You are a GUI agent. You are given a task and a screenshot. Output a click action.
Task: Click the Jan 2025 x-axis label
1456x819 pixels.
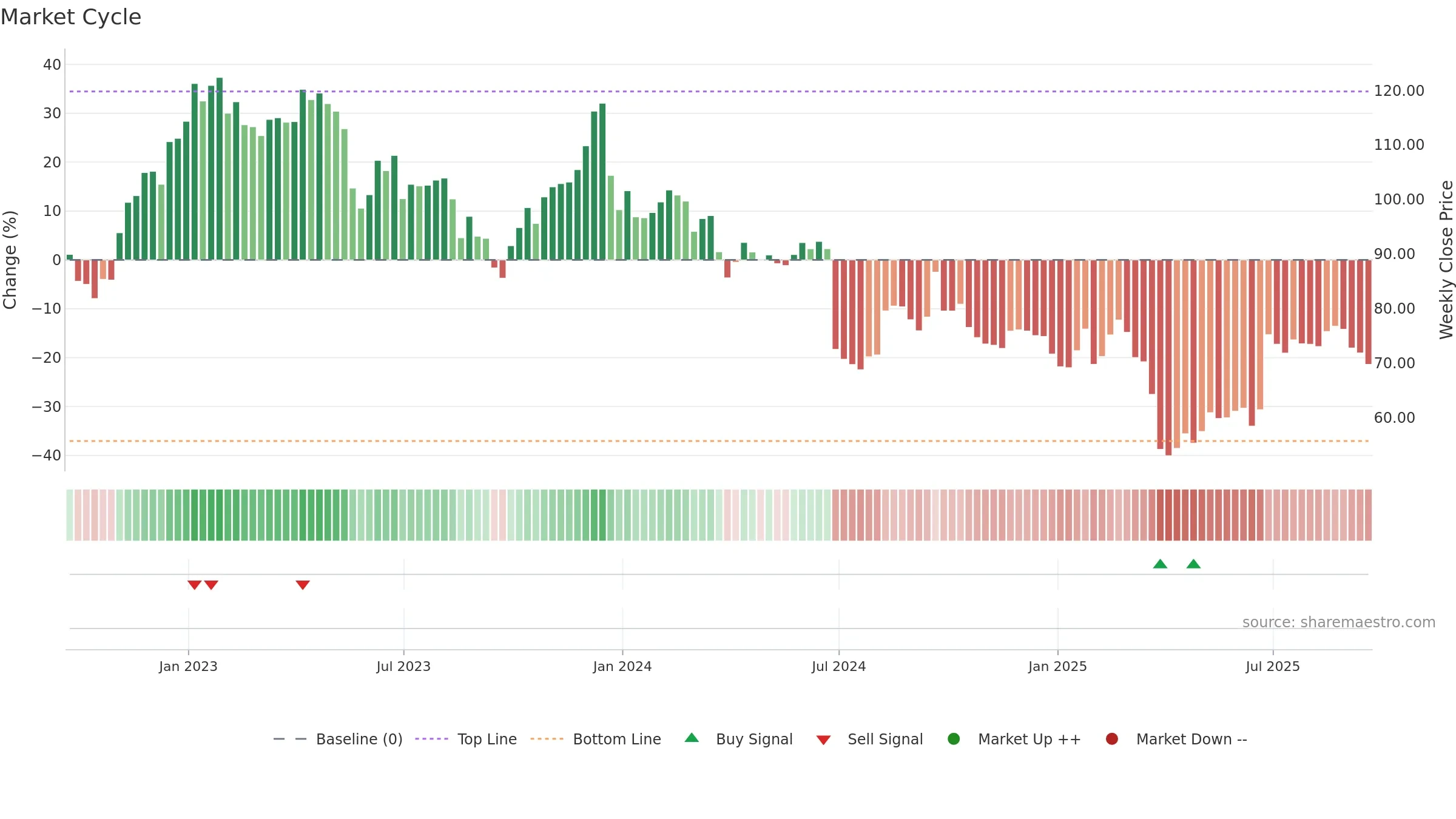[1057, 666]
